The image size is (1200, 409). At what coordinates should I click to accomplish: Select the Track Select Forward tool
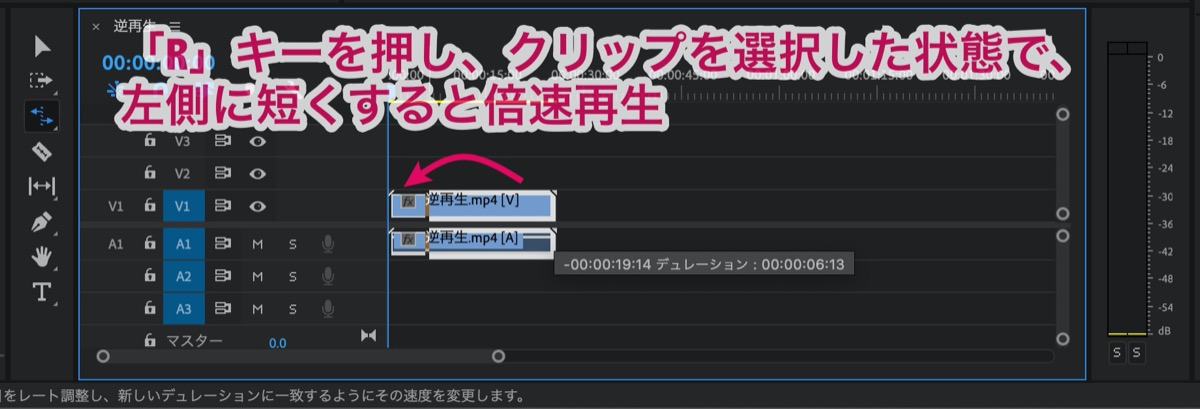(42, 80)
